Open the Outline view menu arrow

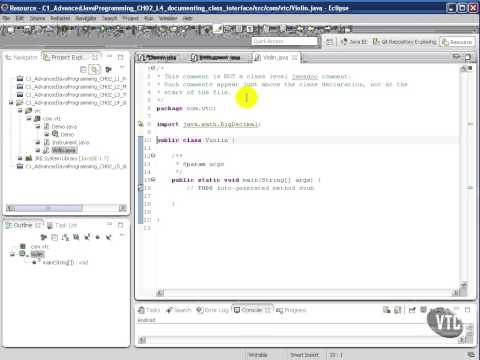tap(122, 235)
